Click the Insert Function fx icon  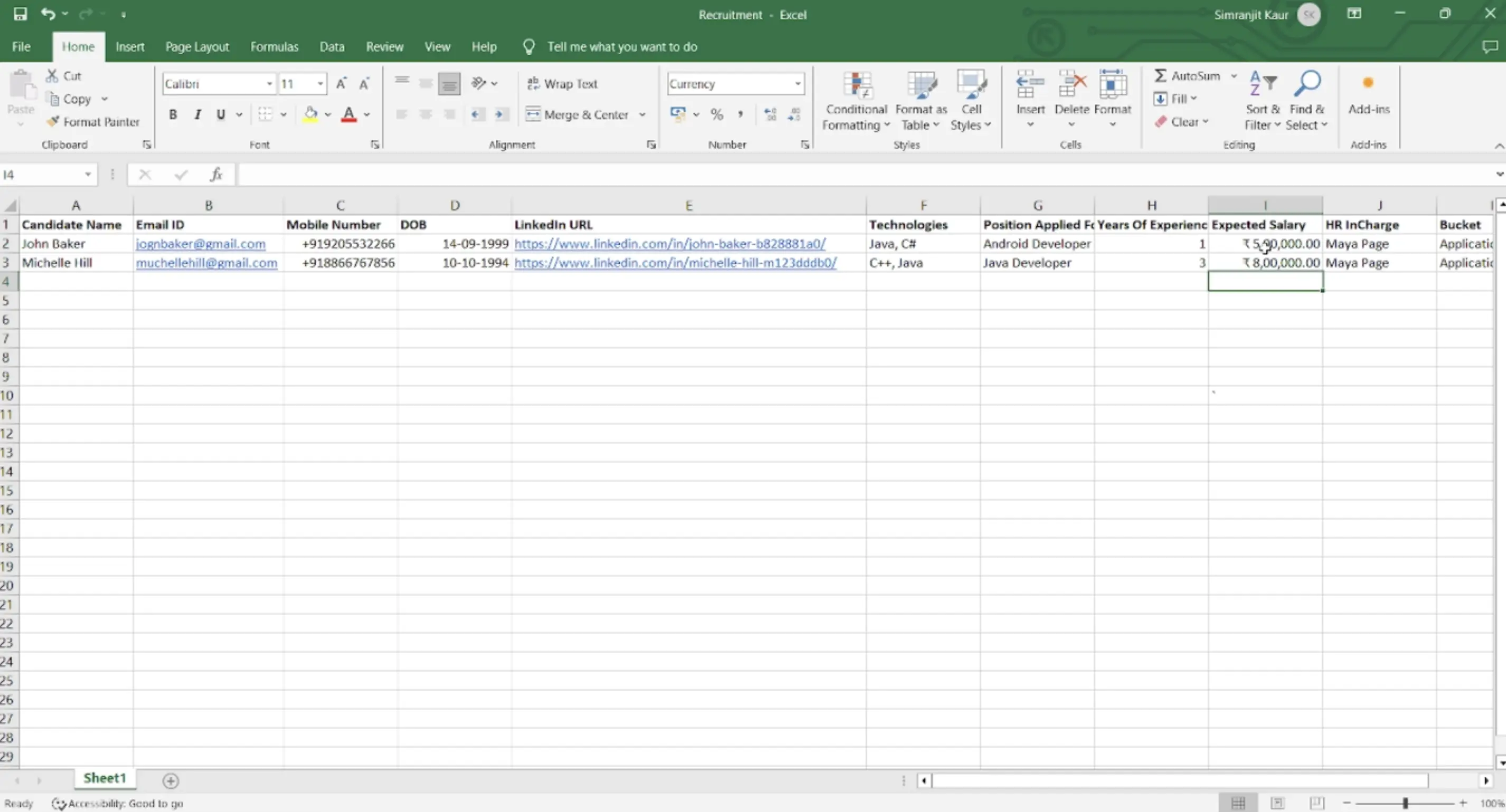pyautogui.click(x=217, y=174)
